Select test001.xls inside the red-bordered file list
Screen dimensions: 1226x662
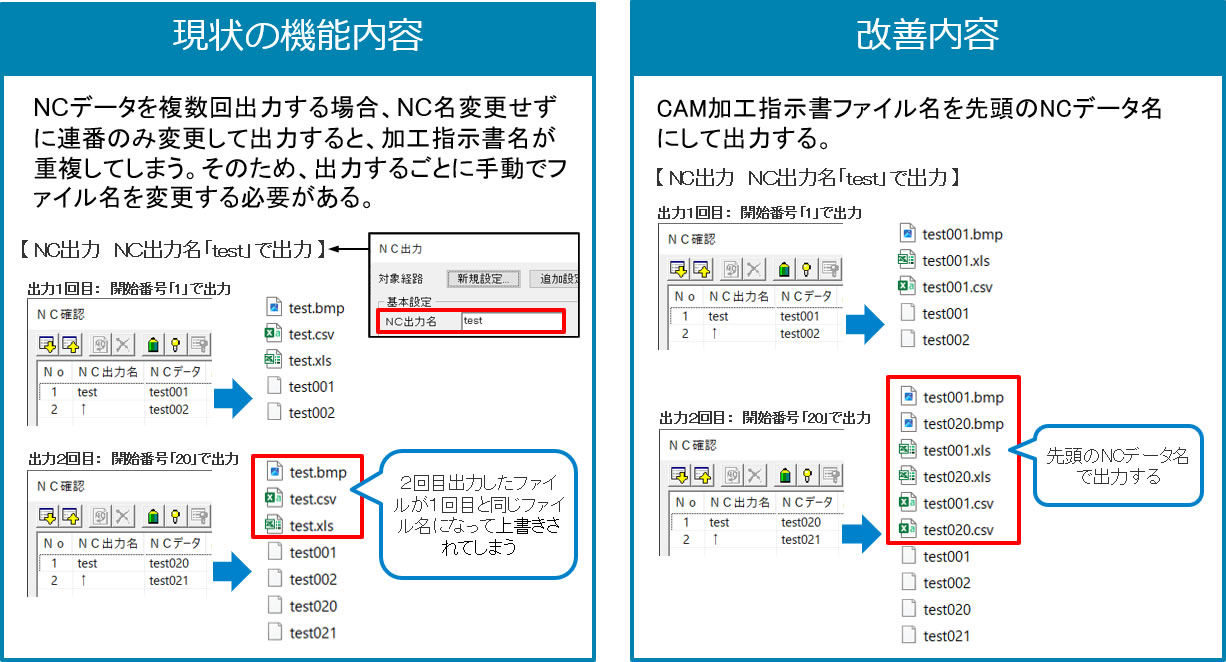pos(957,450)
